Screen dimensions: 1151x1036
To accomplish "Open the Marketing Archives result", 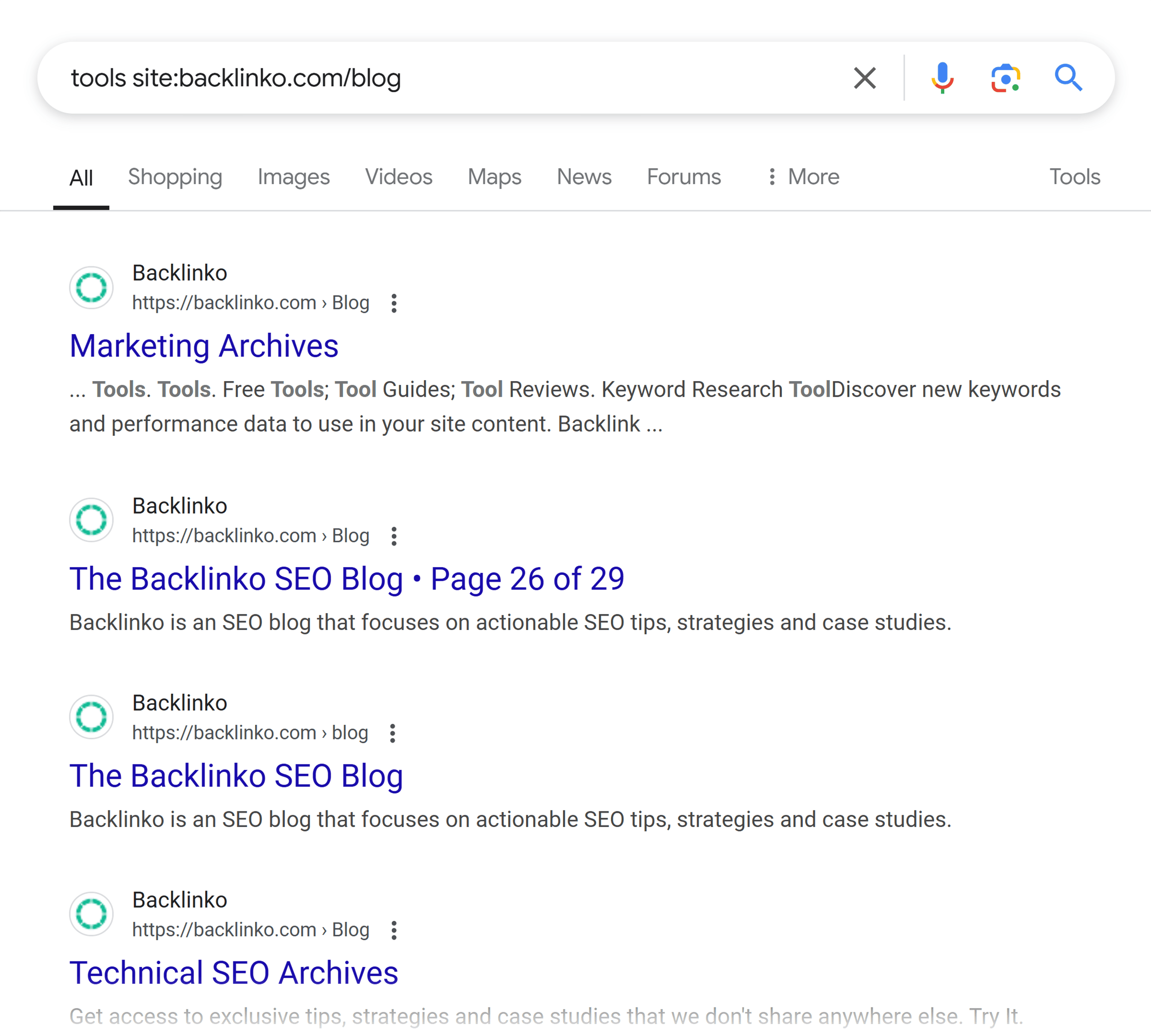I will click(204, 346).
